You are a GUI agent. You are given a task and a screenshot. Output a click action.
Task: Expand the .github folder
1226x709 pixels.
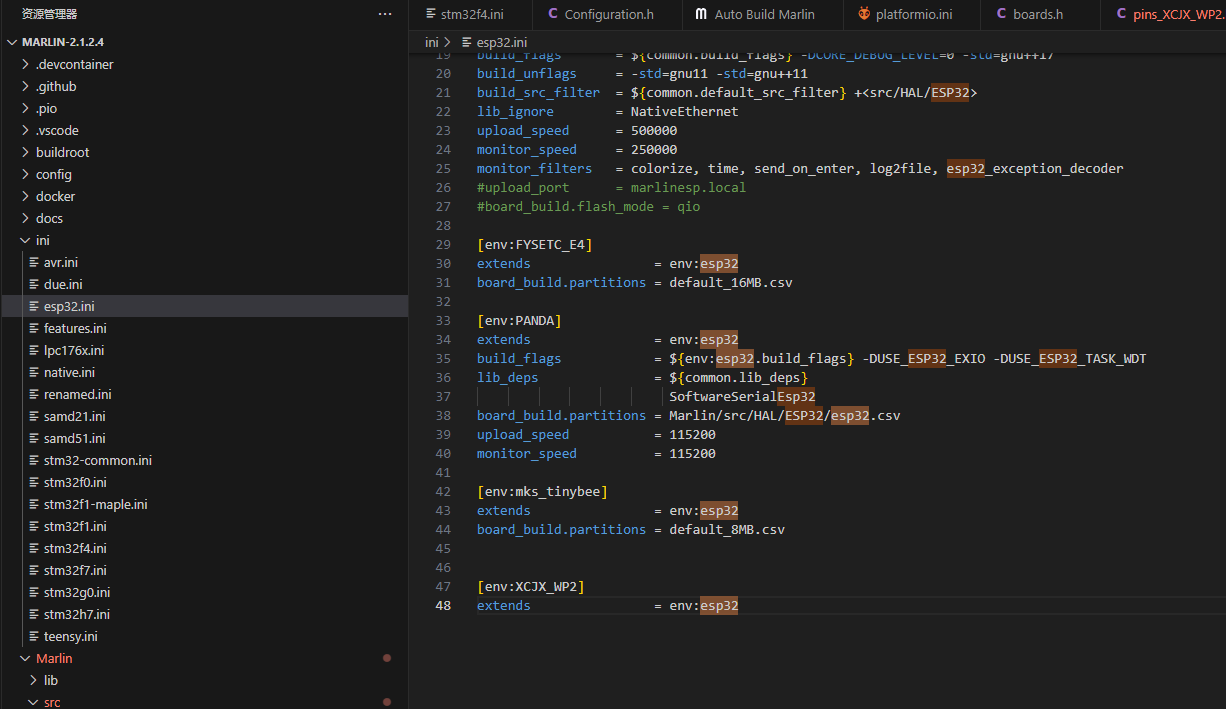click(204, 86)
